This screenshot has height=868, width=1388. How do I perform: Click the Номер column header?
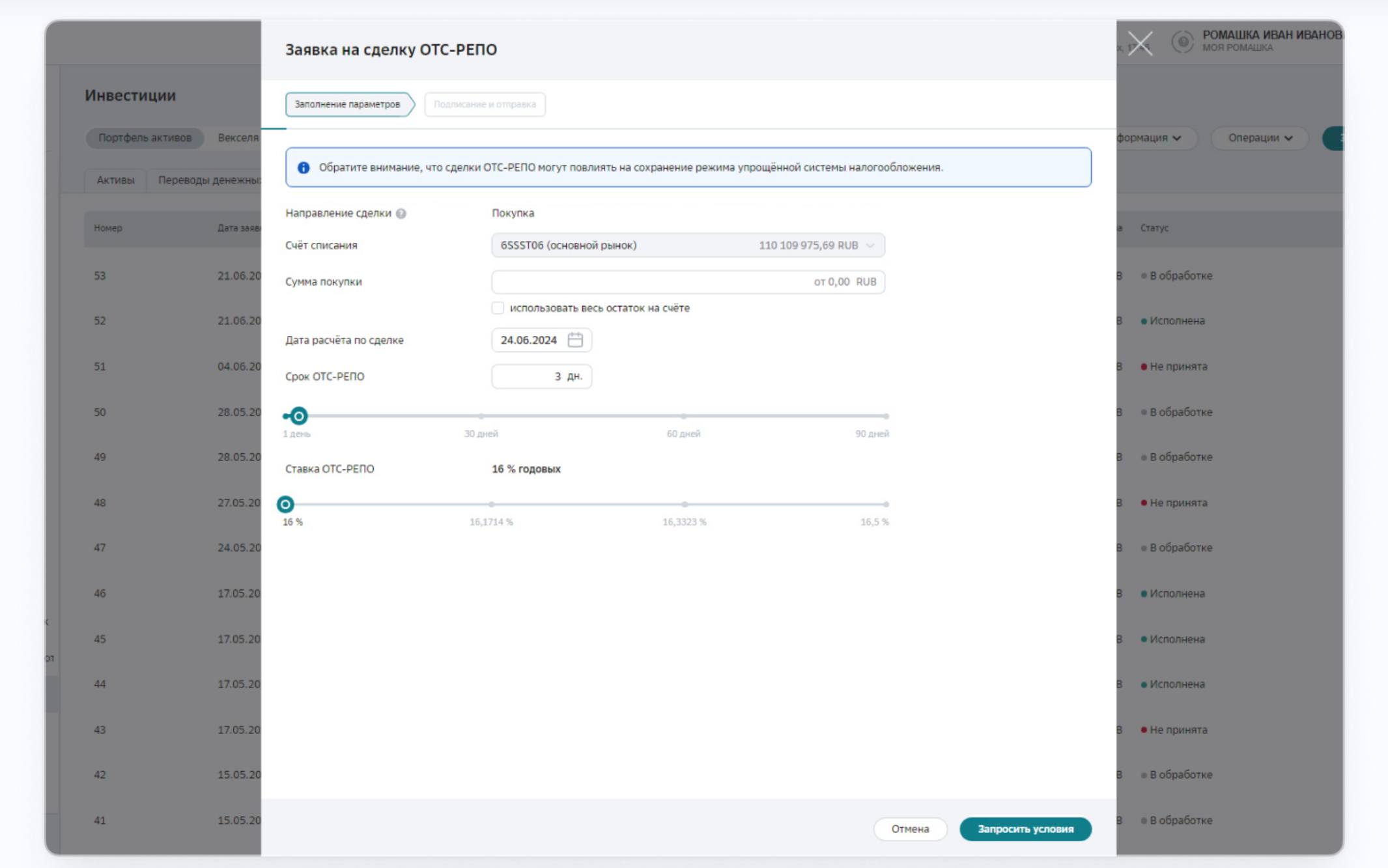(x=108, y=228)
